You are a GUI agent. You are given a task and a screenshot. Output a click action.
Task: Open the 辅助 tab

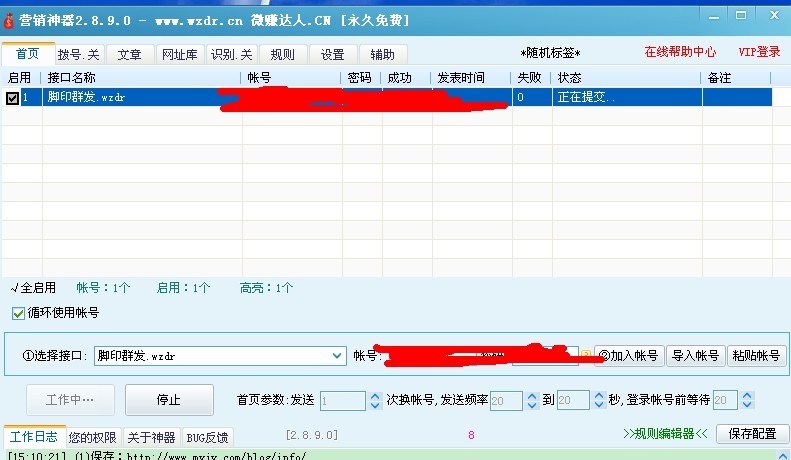click(x=382, y=54)
